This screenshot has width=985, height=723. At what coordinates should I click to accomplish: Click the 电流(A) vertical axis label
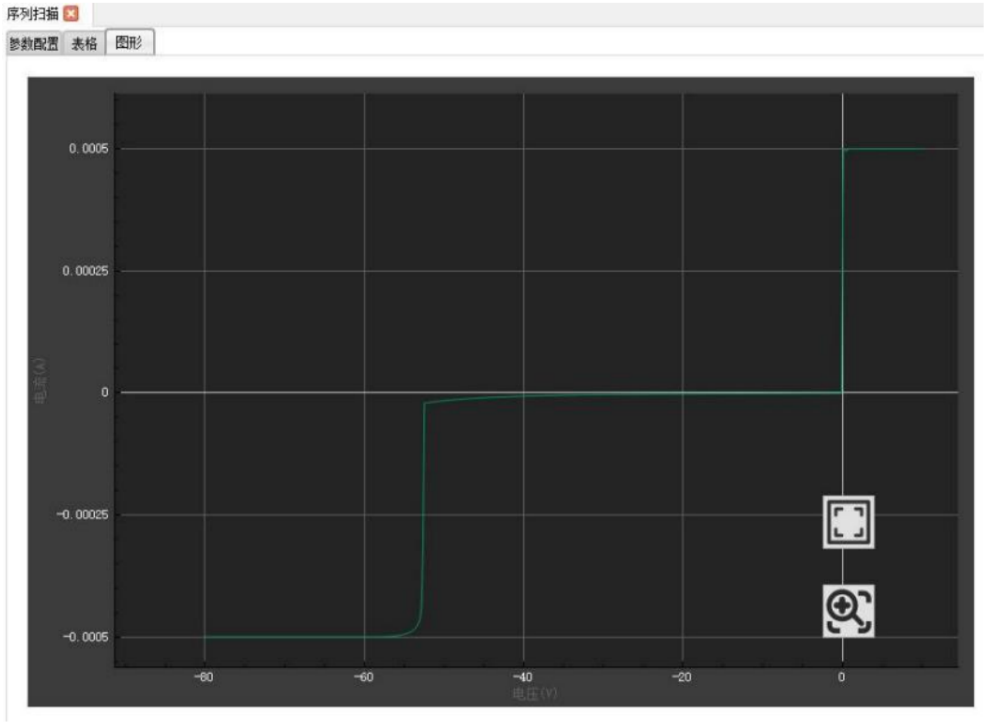pos(40,393)
